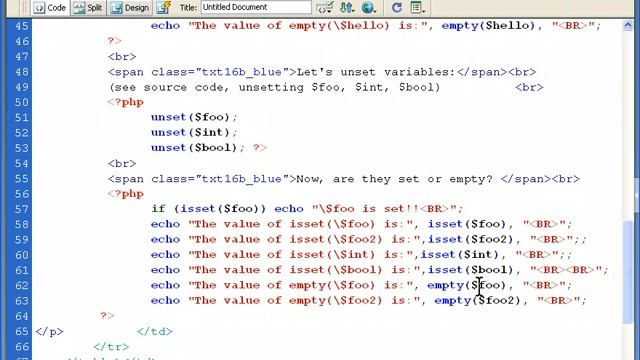Switch to Code view
The image size is (640, 360).
coord(50,7)
